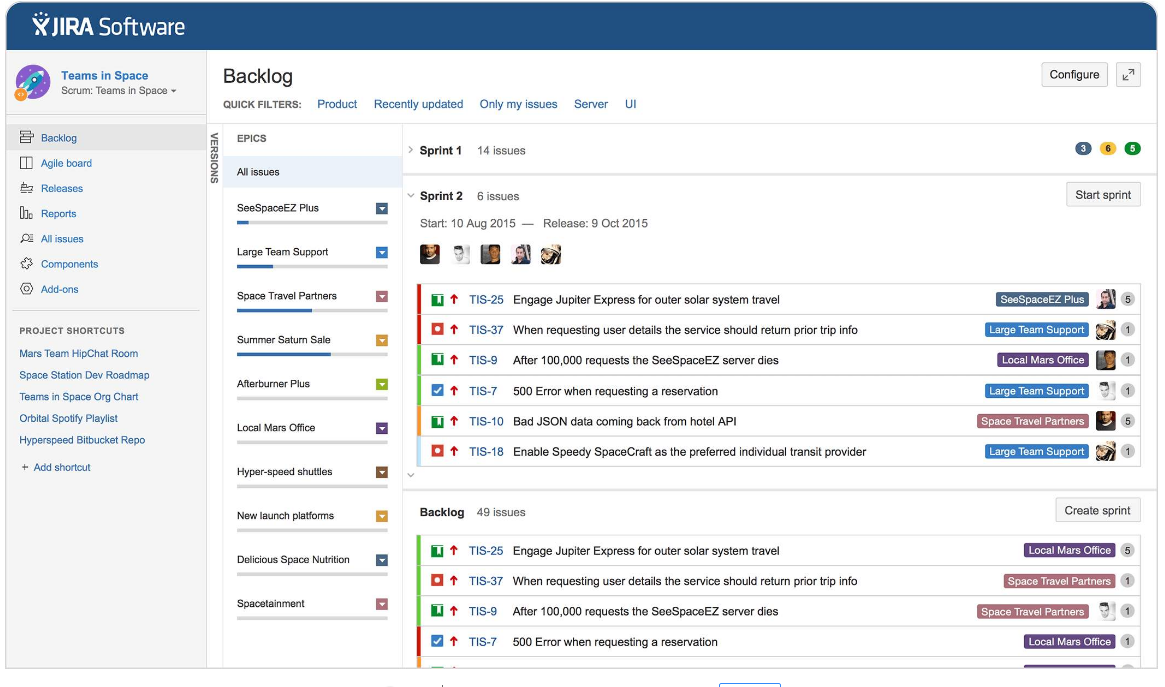Open dropdown for Hyper-speed shuttles epic

[382, 472]
